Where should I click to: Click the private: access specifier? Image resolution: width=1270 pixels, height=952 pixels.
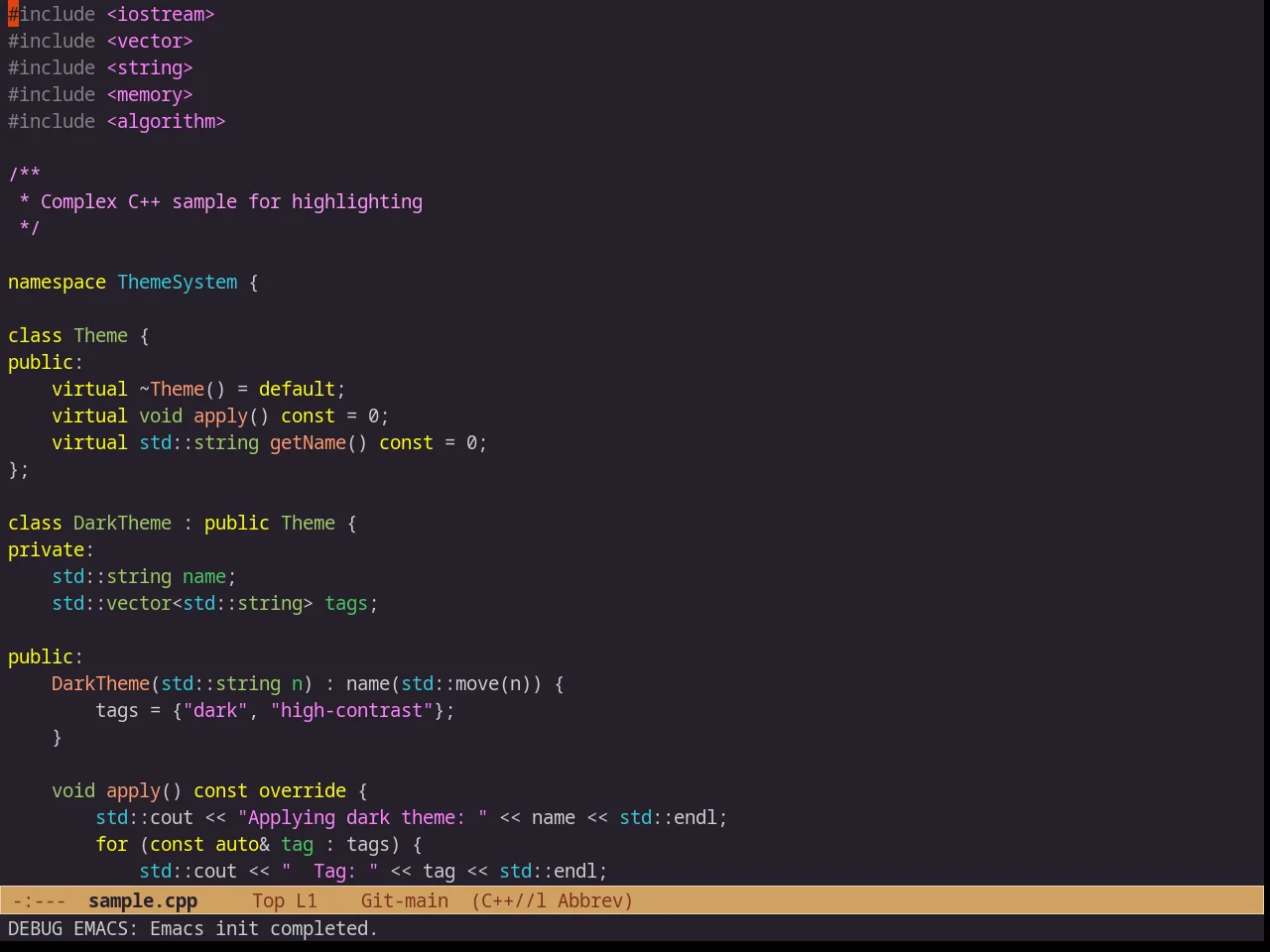pos(51,549)
